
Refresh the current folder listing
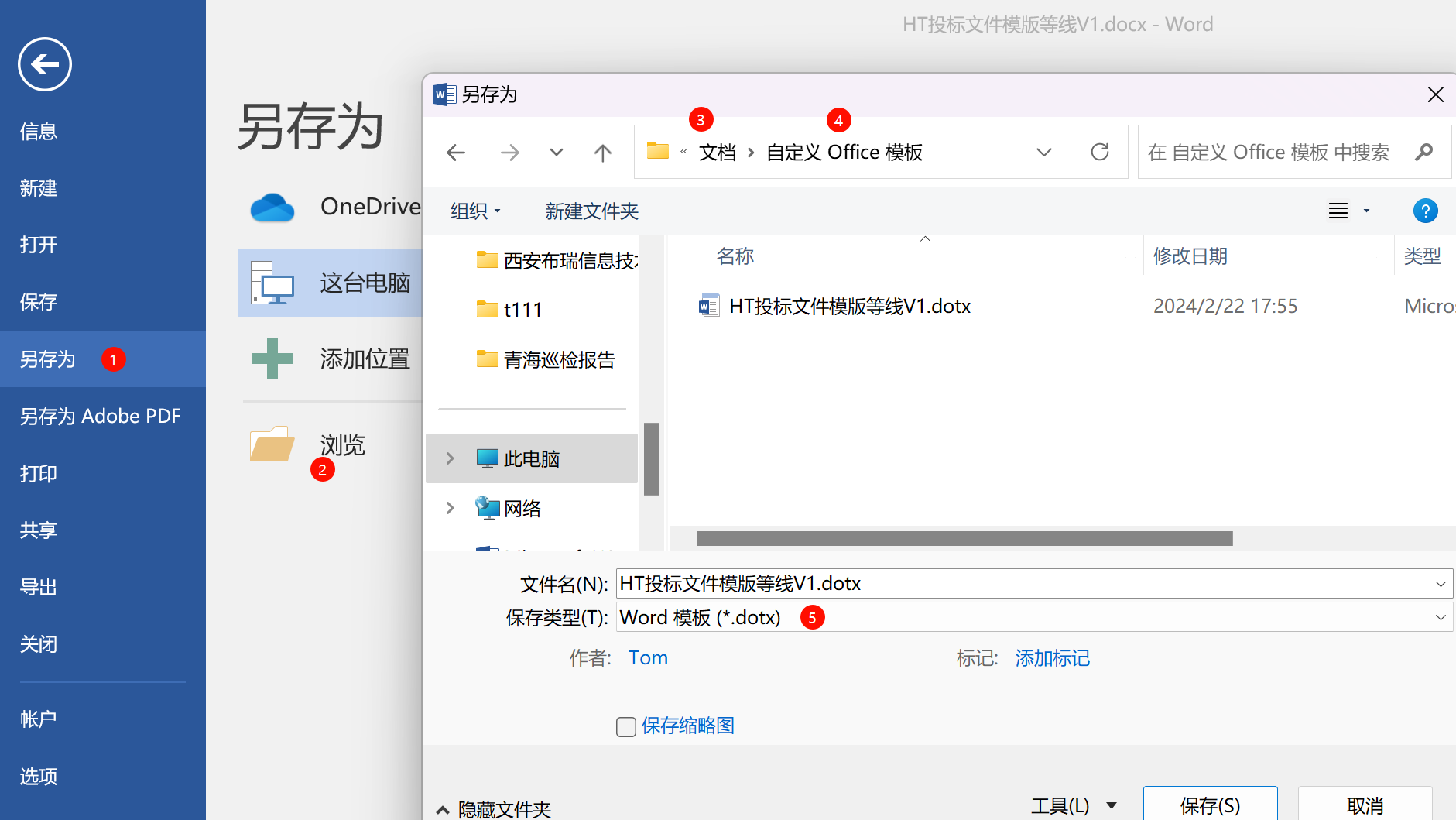(1100, 152)
